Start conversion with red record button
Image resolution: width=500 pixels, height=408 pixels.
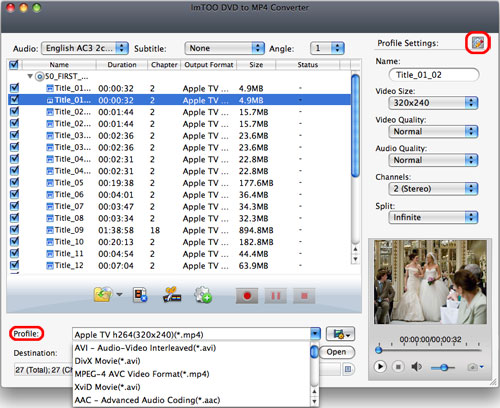[x=247, y=296]
